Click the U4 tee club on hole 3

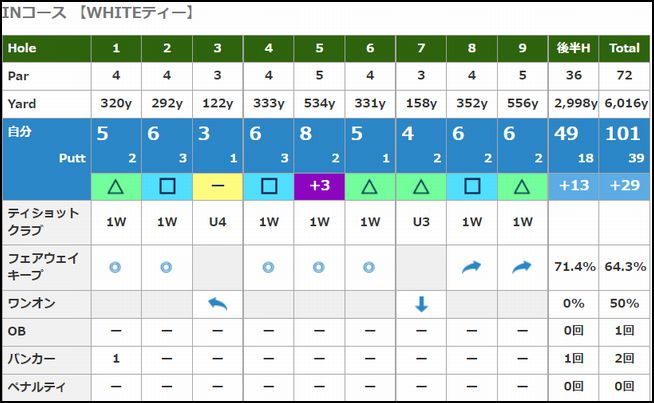[217, 222]
